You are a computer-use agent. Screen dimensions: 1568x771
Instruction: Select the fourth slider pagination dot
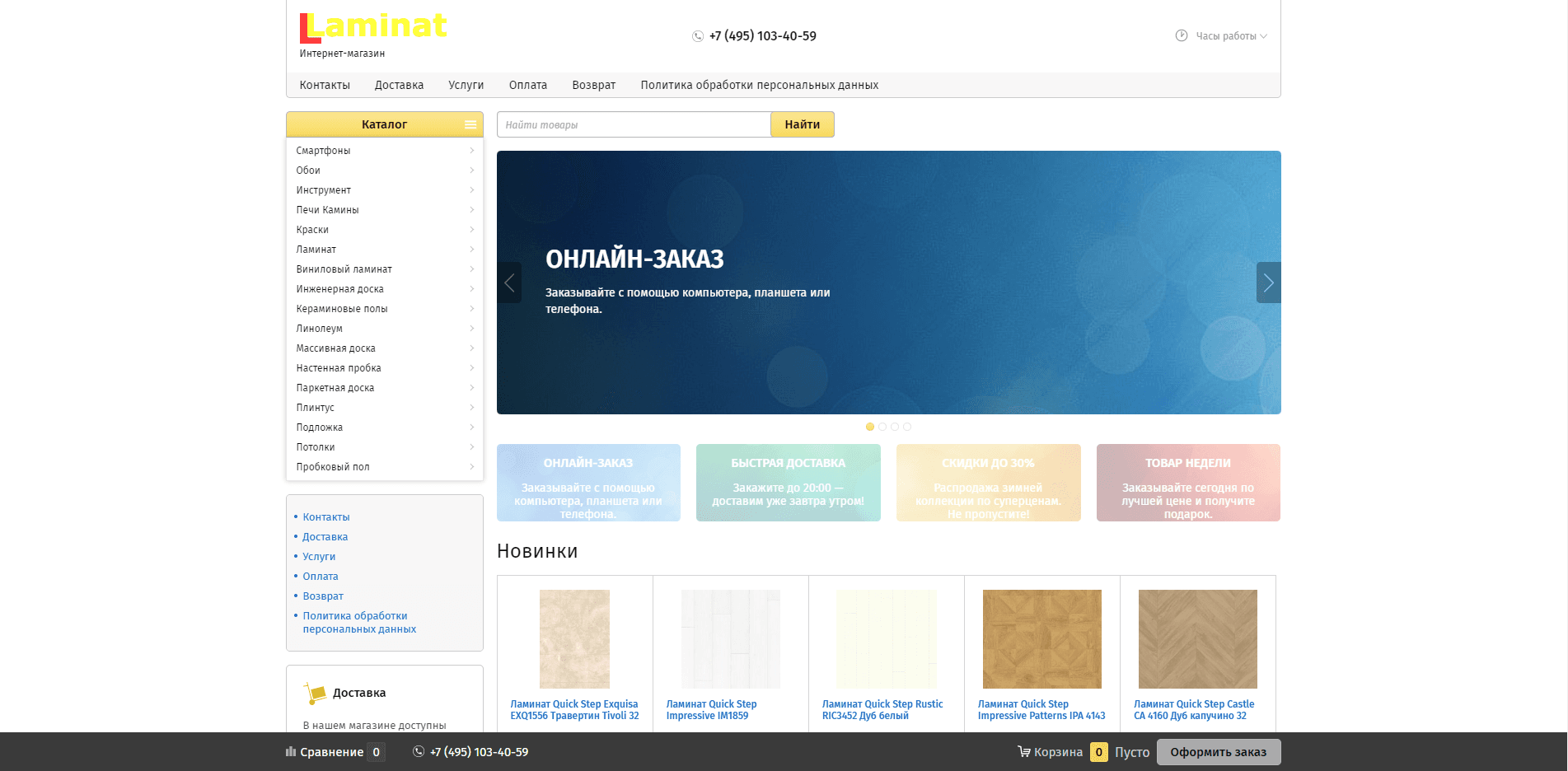coord(907,427)
